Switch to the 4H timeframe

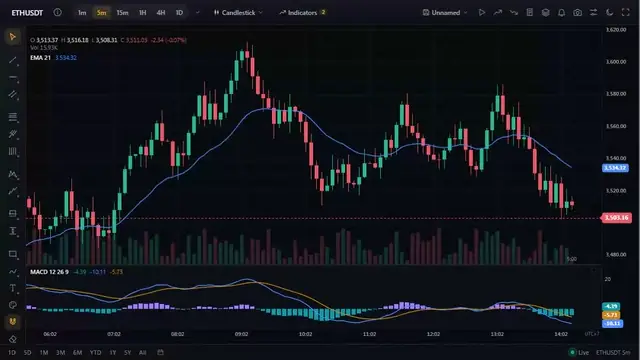(161, 13)
